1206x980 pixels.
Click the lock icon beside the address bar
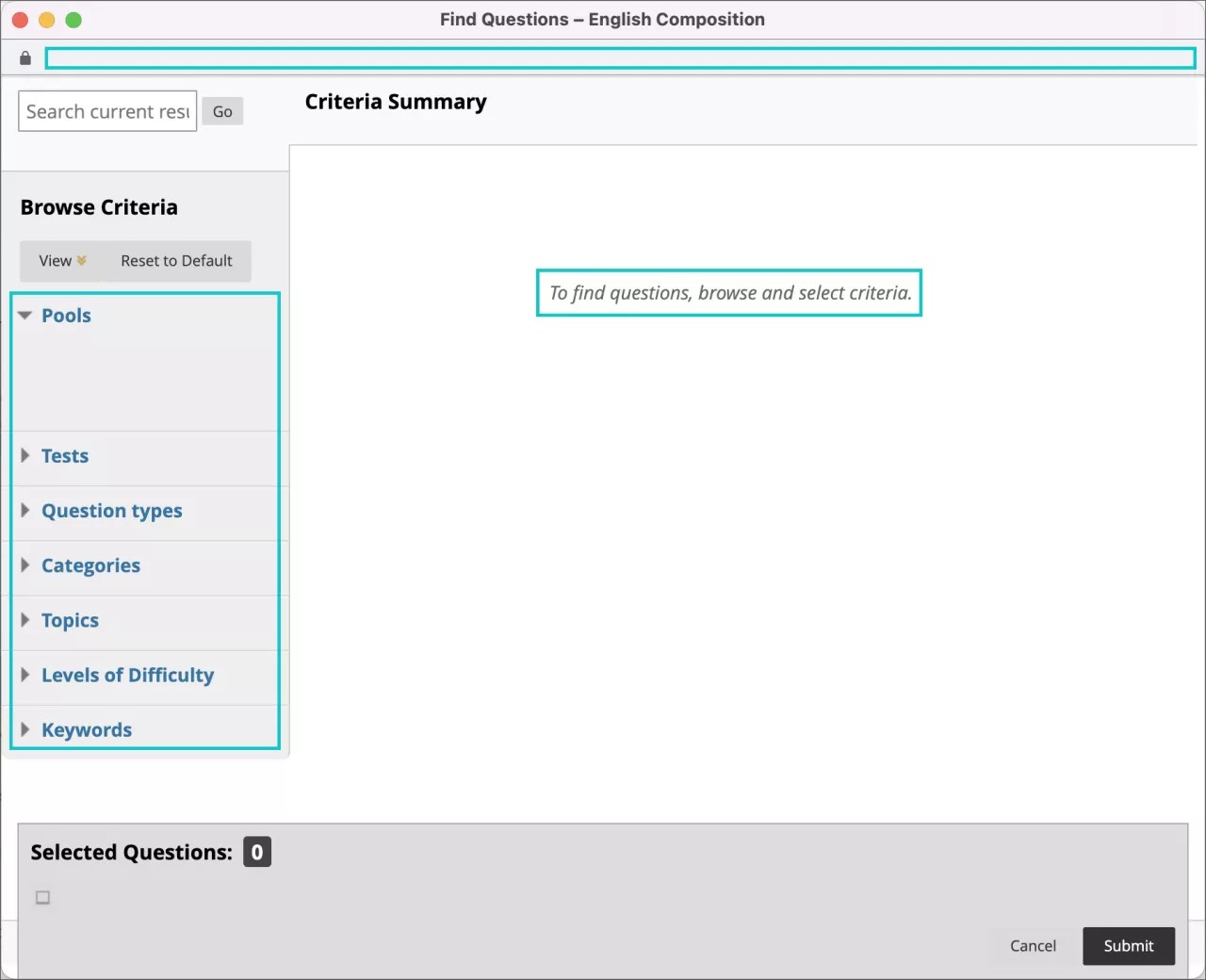coord(24,57)
